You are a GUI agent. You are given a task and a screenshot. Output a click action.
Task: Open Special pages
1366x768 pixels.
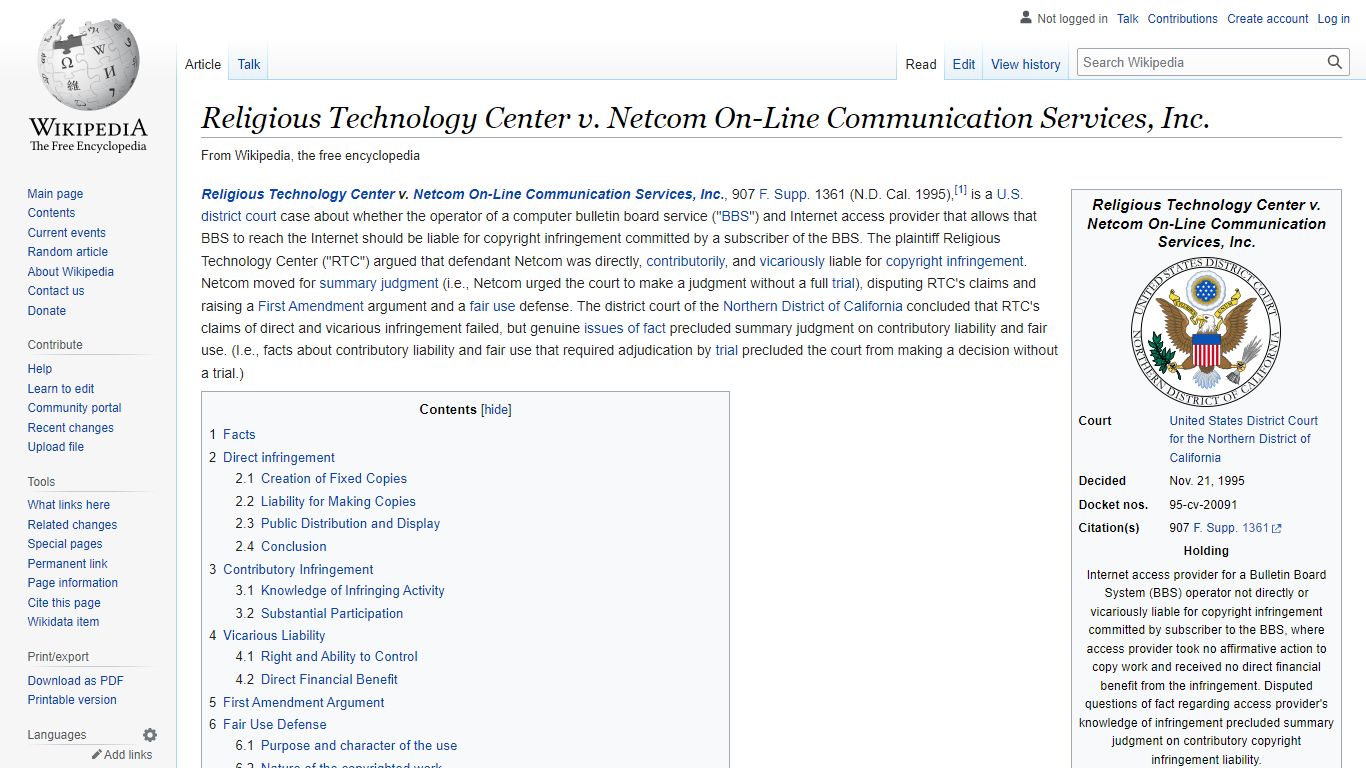tap(65, 544)
